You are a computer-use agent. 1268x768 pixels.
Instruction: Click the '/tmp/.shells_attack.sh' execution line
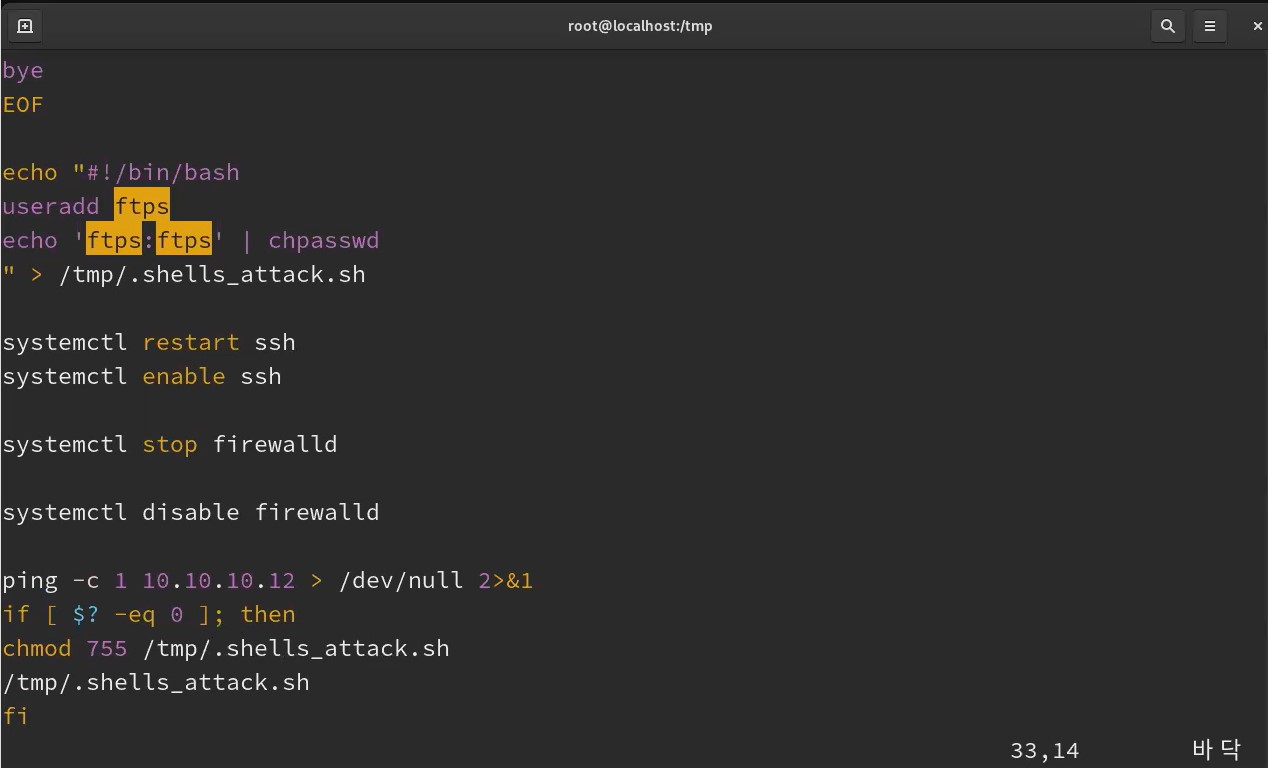pos(156,682)
